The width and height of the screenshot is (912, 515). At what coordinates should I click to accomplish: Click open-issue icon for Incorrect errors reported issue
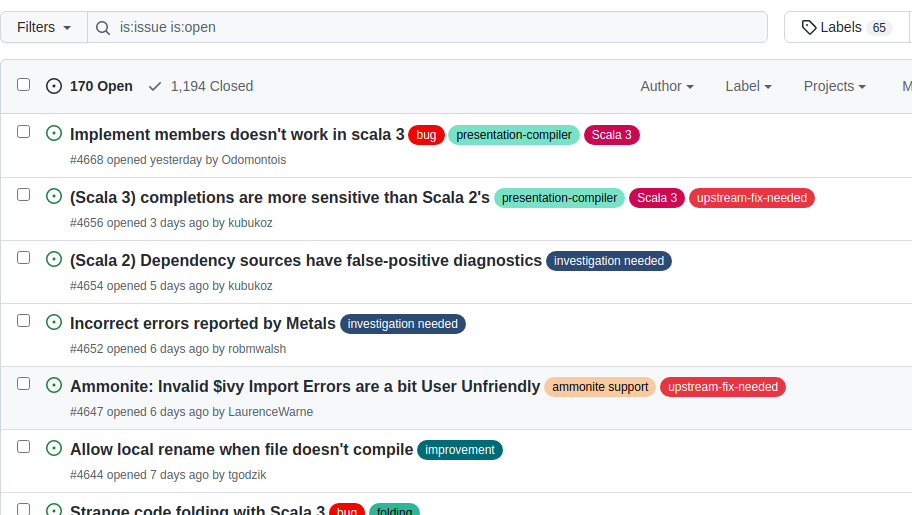point(54,322)
